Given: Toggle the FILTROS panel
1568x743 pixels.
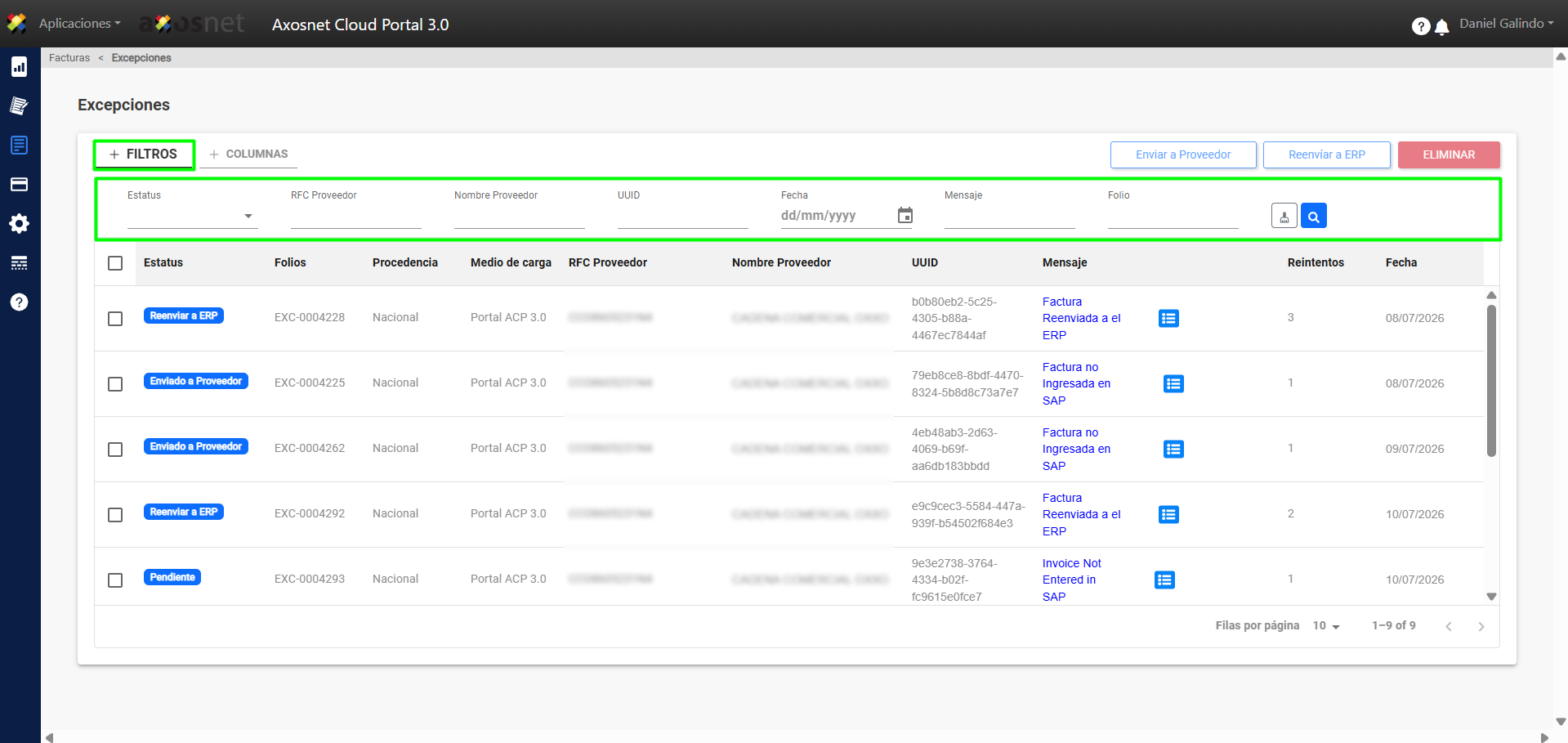Looking at the screenshot, I should pyautogui.click(x=144, y=154).
